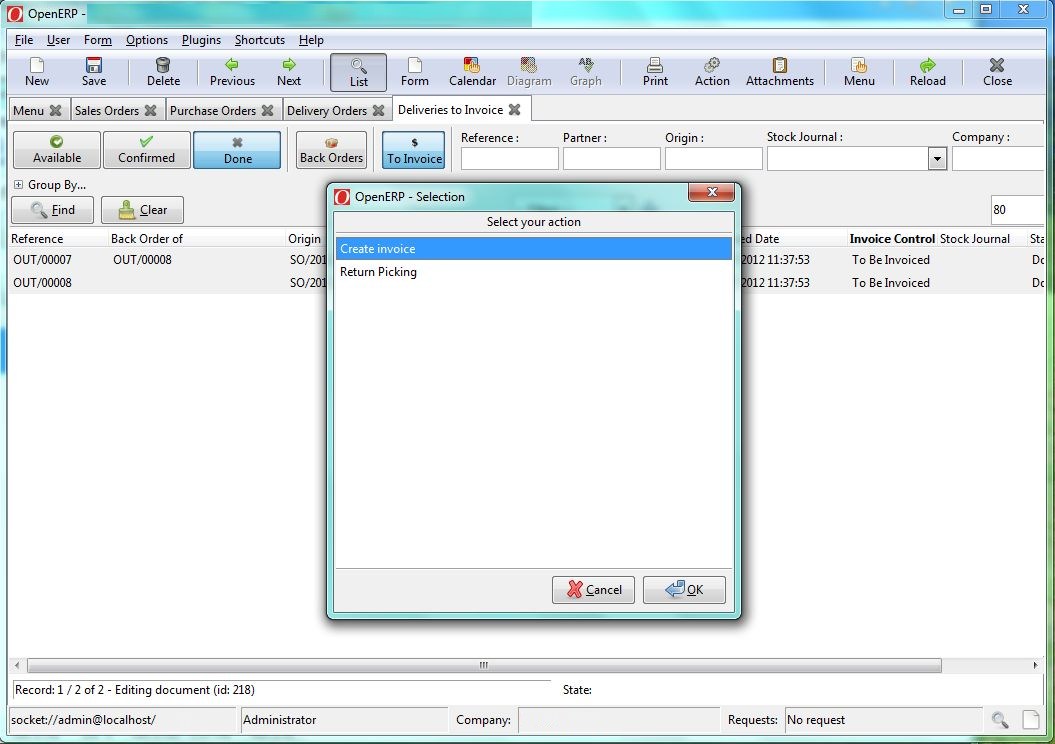Click OK in the Selection dialog
This screenshot has width=1055, height=744.
(684, 590)
